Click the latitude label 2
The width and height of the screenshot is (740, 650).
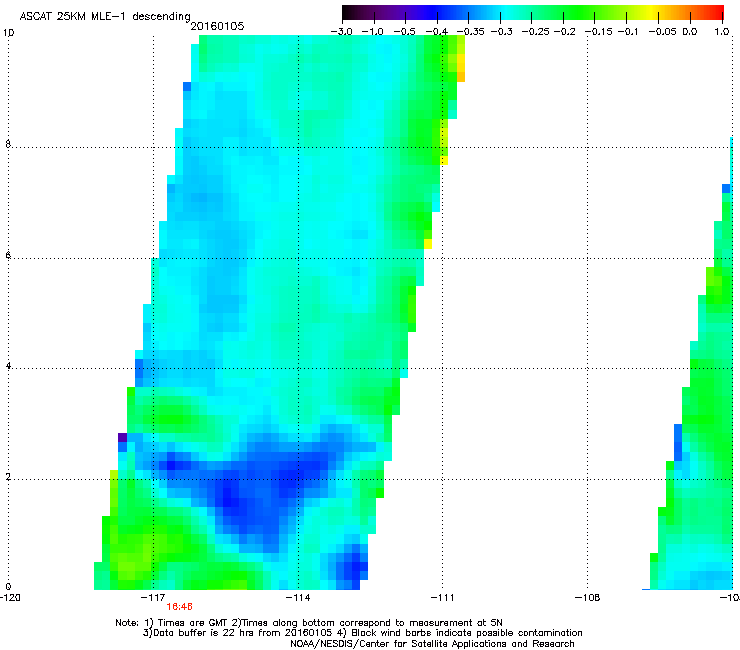(x=8, y=476)
